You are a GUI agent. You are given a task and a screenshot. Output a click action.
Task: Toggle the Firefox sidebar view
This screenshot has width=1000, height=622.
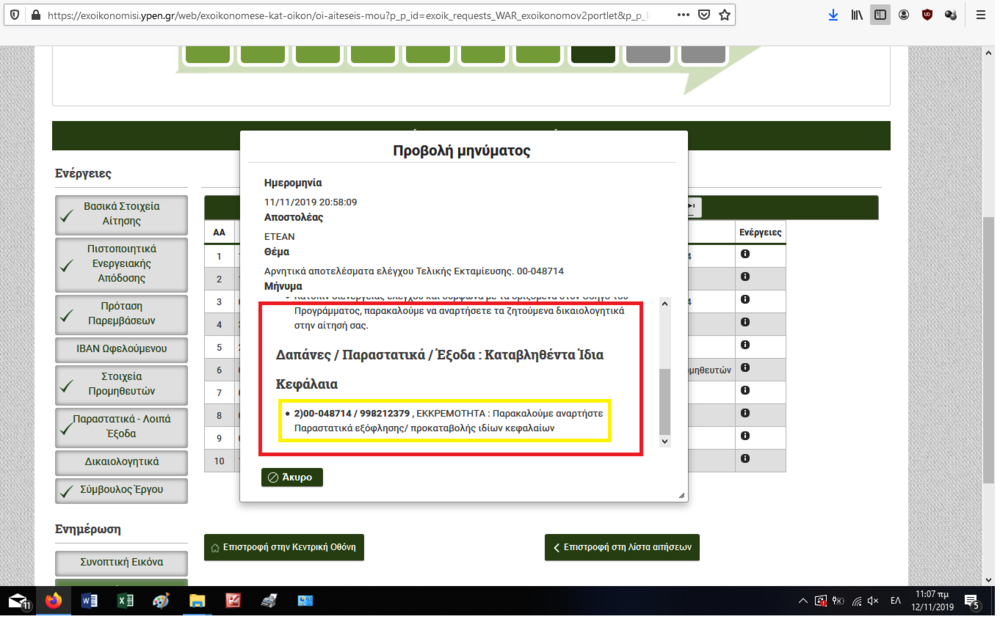click(880, 15)
